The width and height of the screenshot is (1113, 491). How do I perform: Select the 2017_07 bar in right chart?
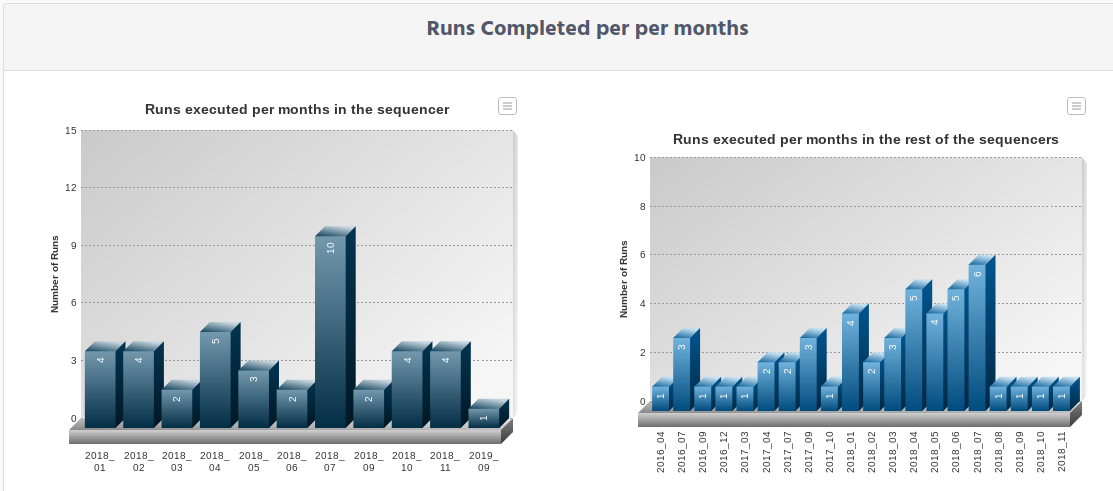point(787,386)
